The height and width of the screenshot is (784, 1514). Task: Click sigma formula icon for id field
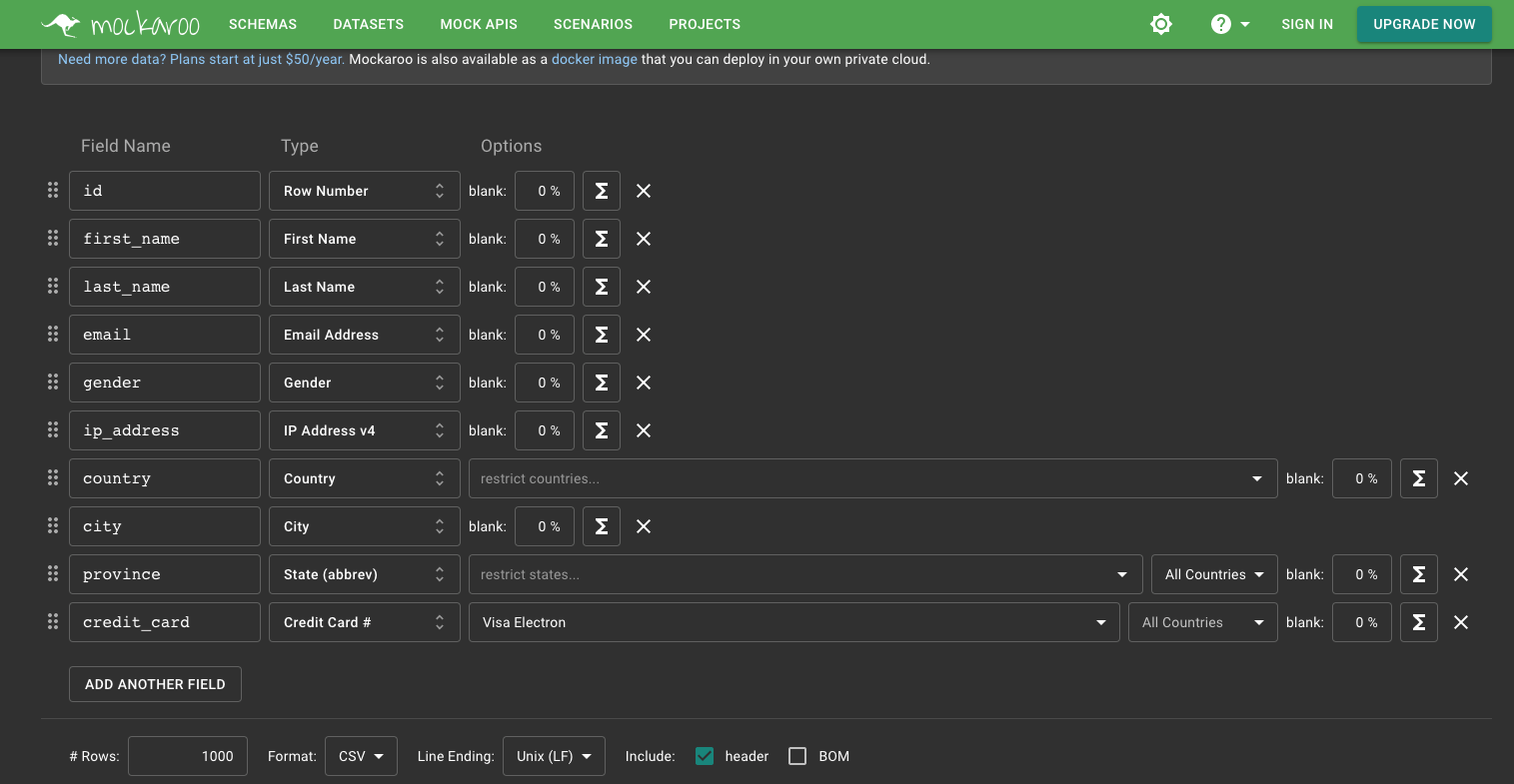[x=602, y=191]
